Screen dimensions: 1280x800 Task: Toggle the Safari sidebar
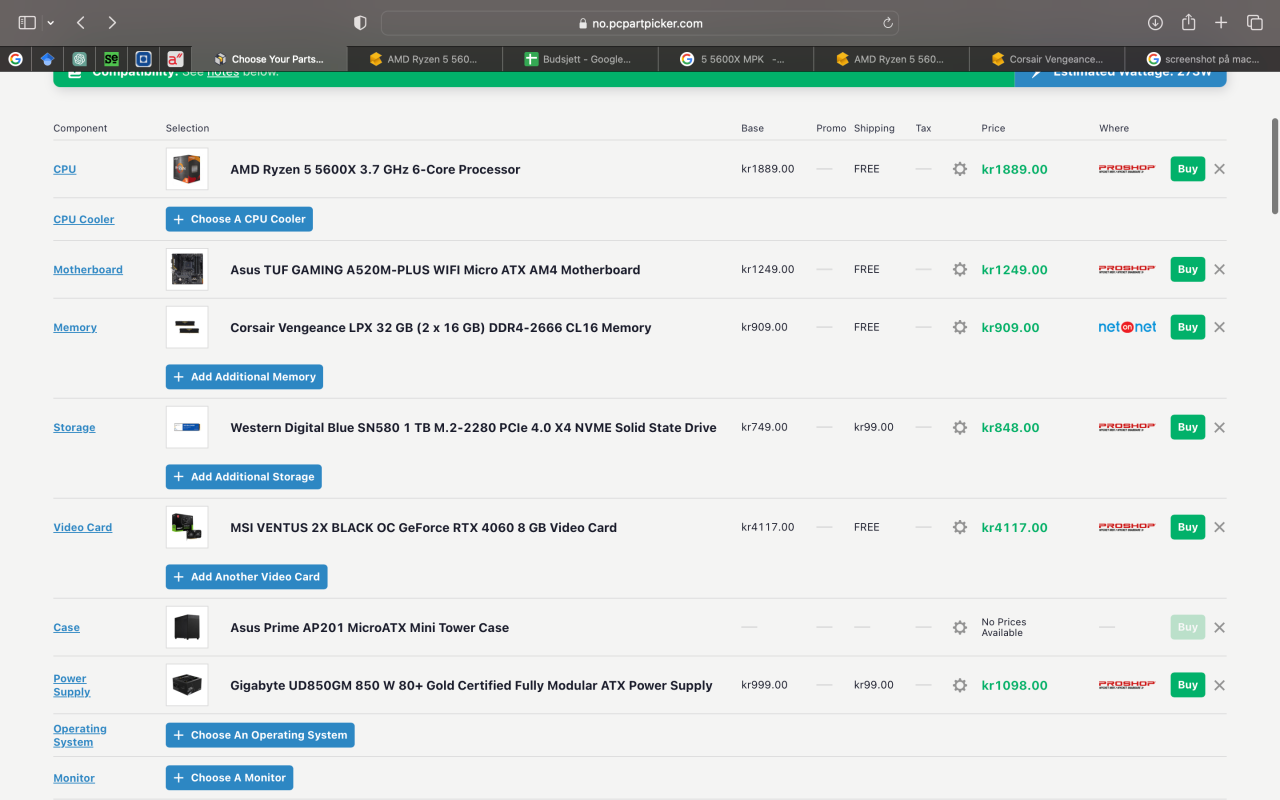tap(27, 22)
